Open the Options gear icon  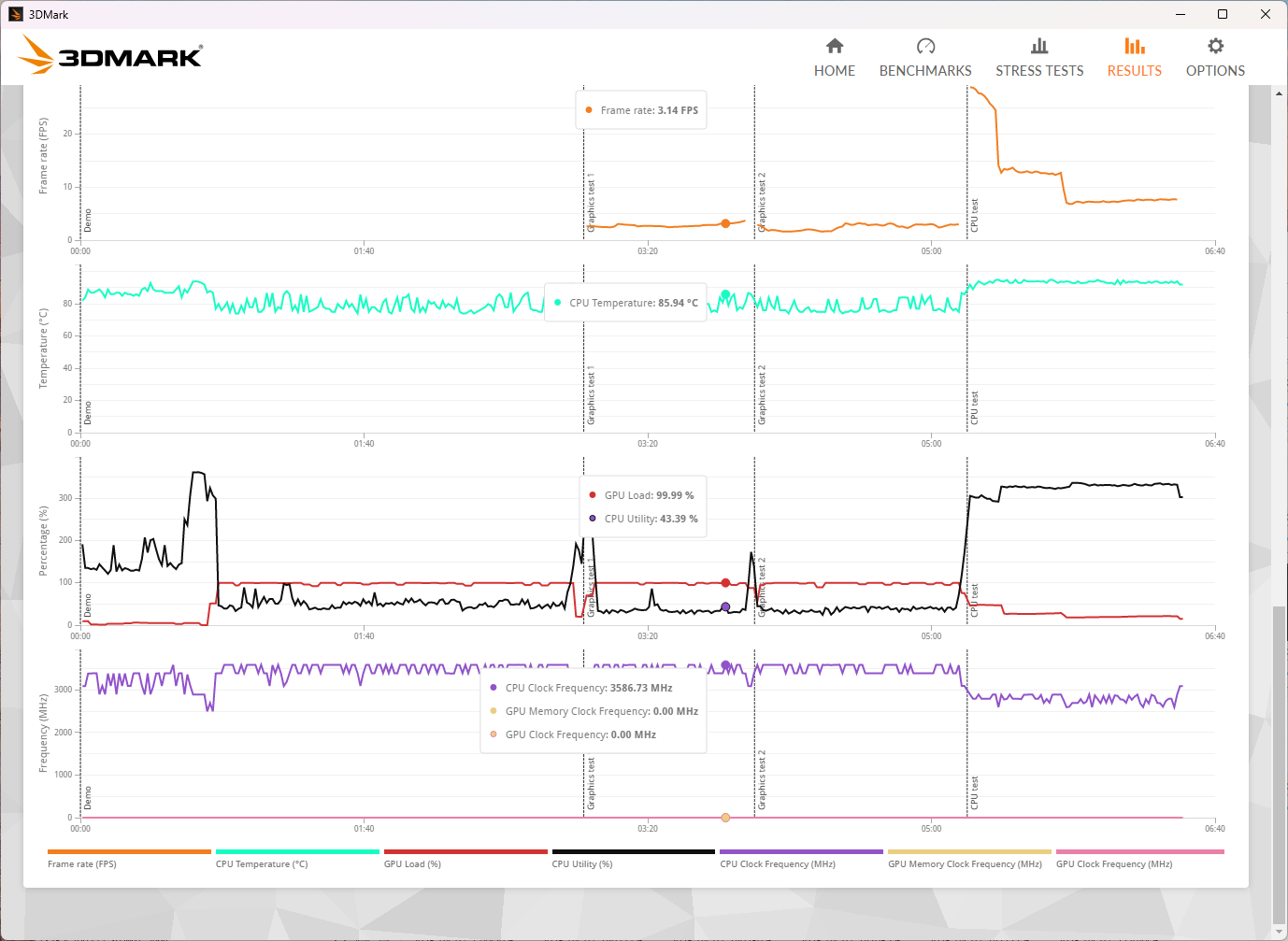point(1215,47)
